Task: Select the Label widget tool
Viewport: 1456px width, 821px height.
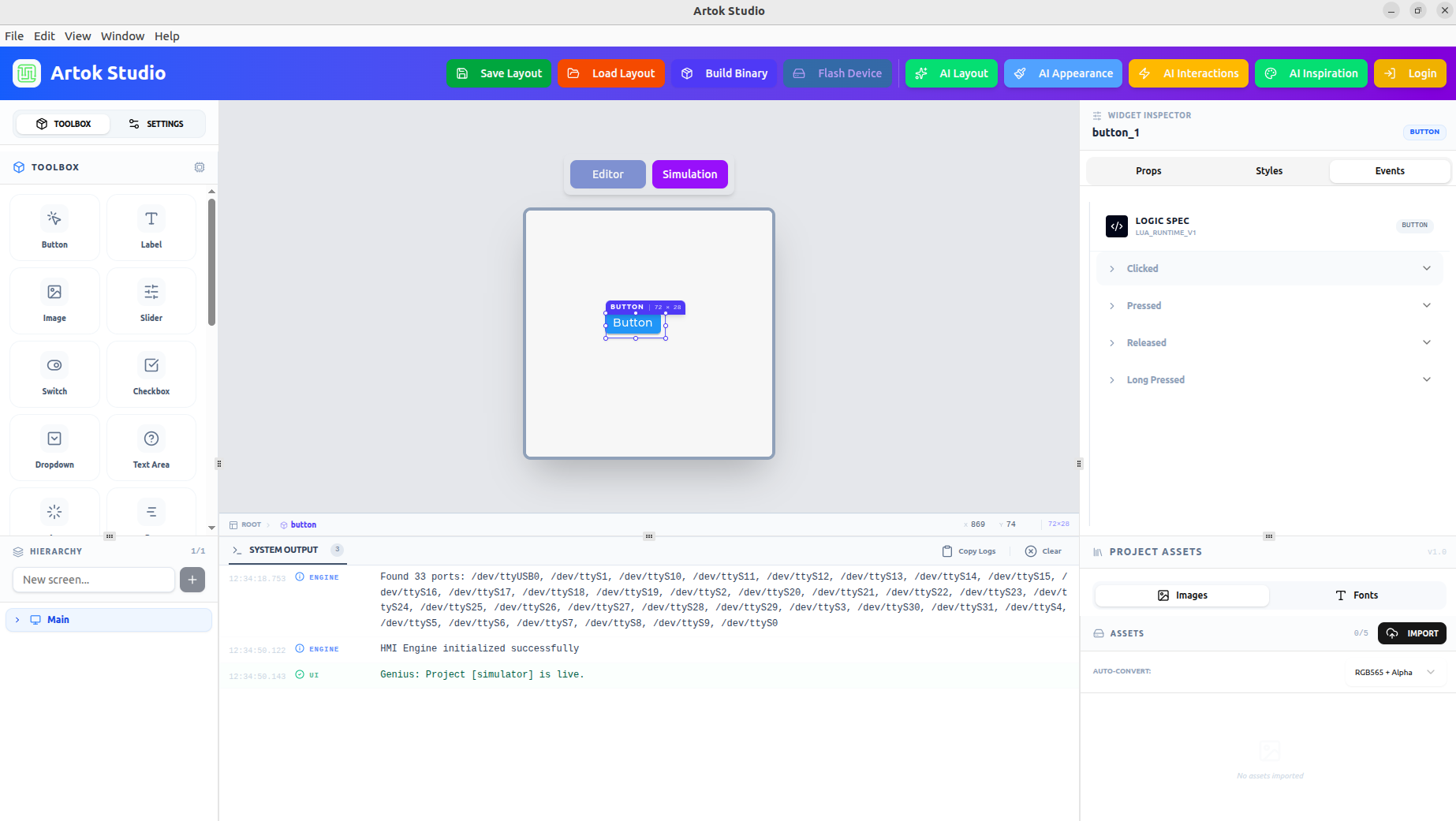Action: (x=151, y=227)
